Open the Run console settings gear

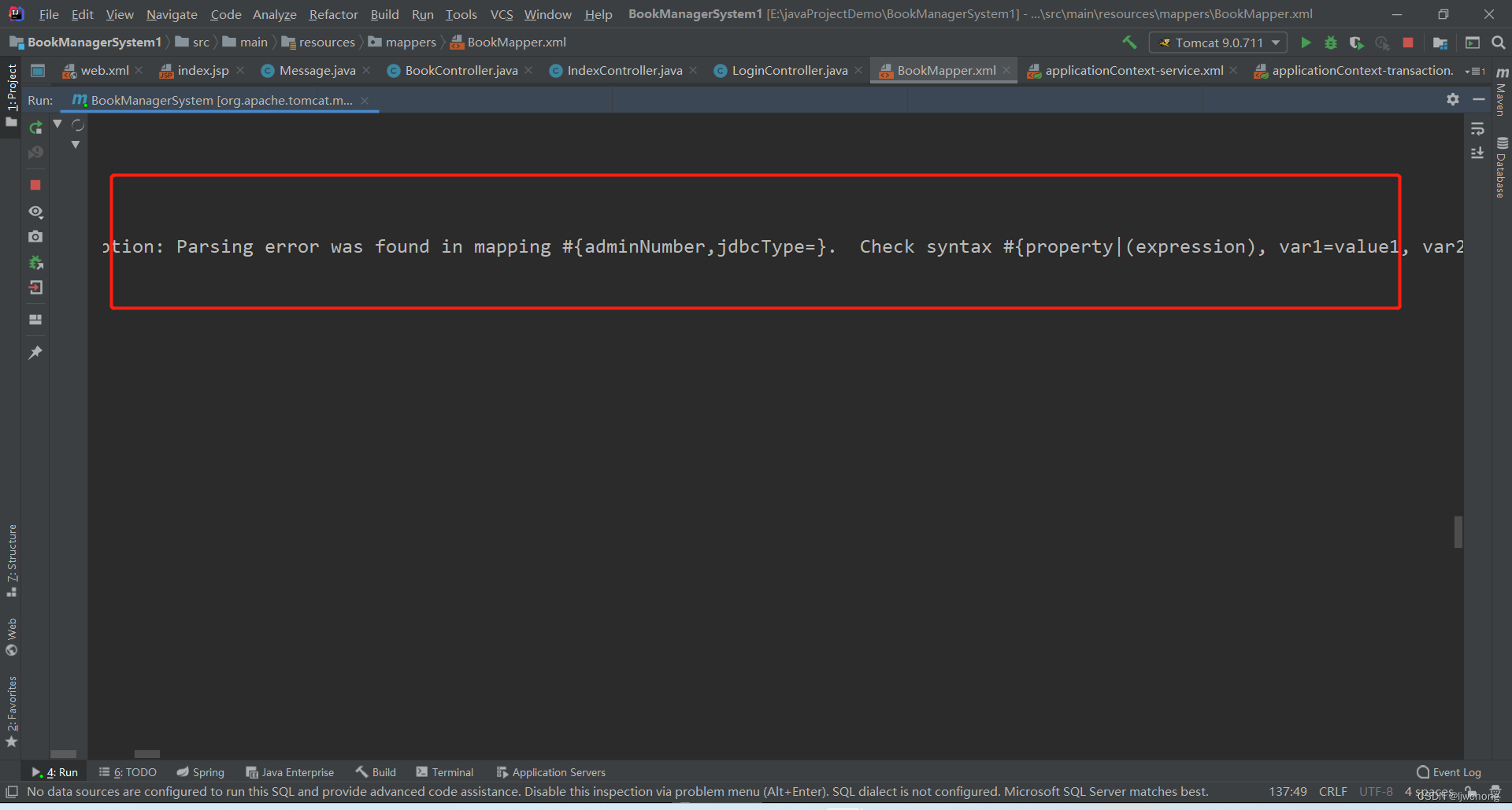point(1452,99)
